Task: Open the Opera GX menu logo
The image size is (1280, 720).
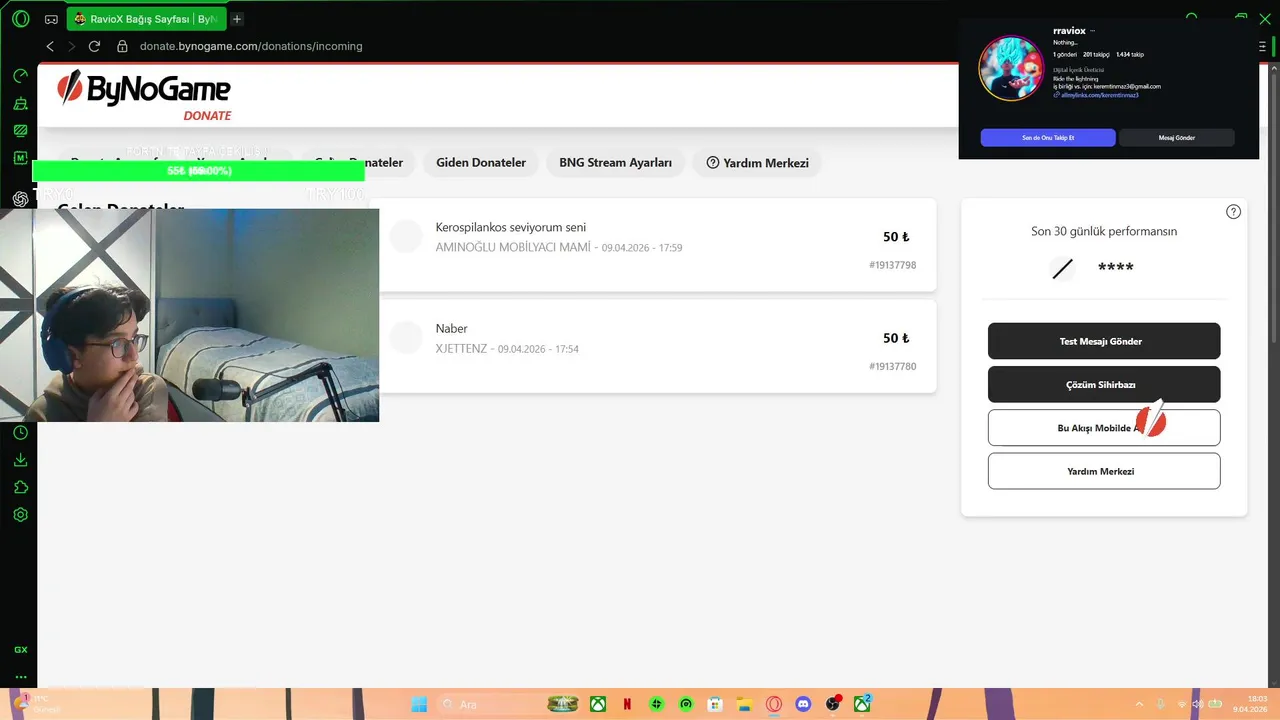Action: click(x=20, y=19)
